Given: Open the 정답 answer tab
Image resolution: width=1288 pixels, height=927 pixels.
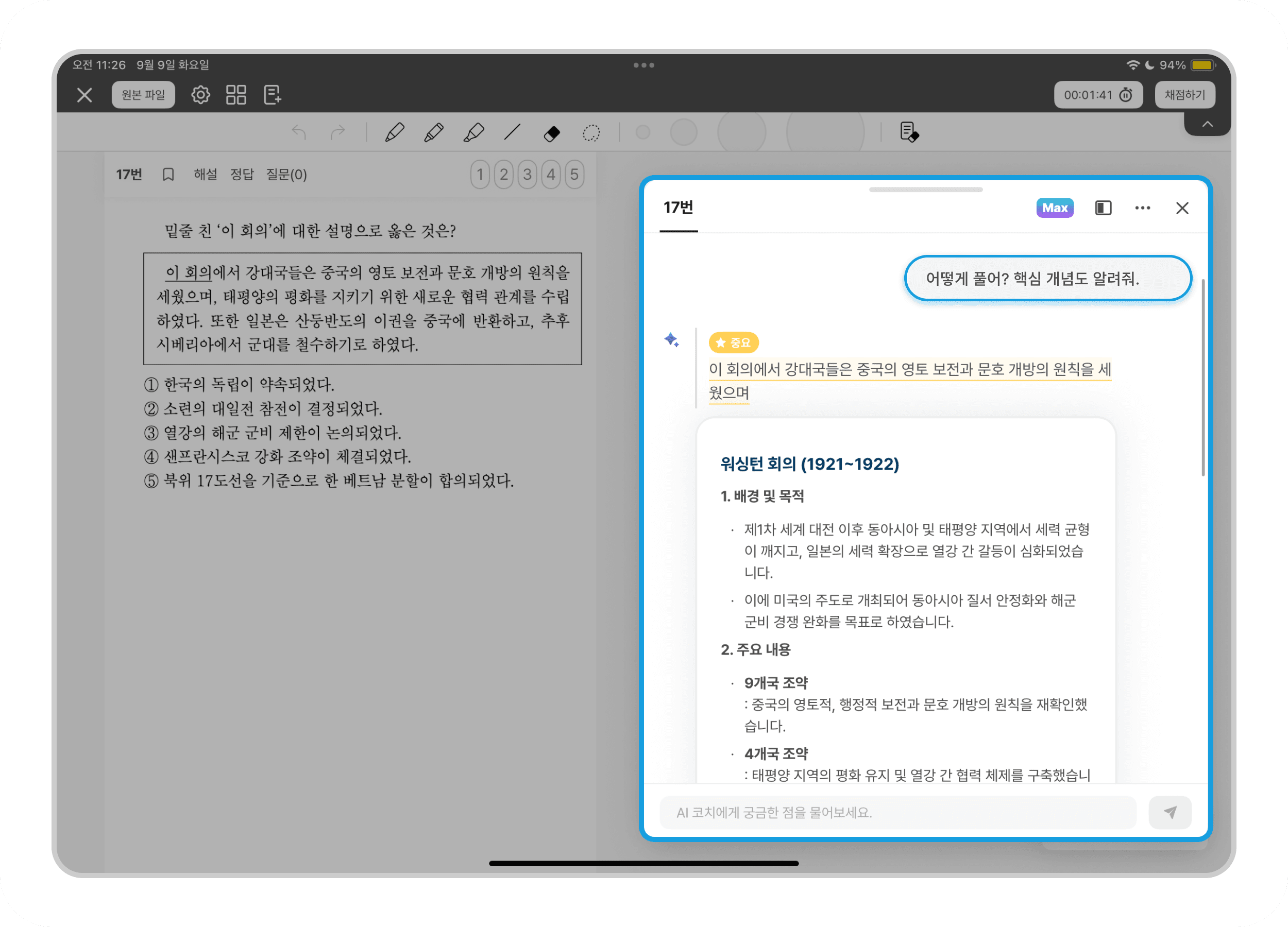Looking at the screenshot, I should (x=242, y=174).
